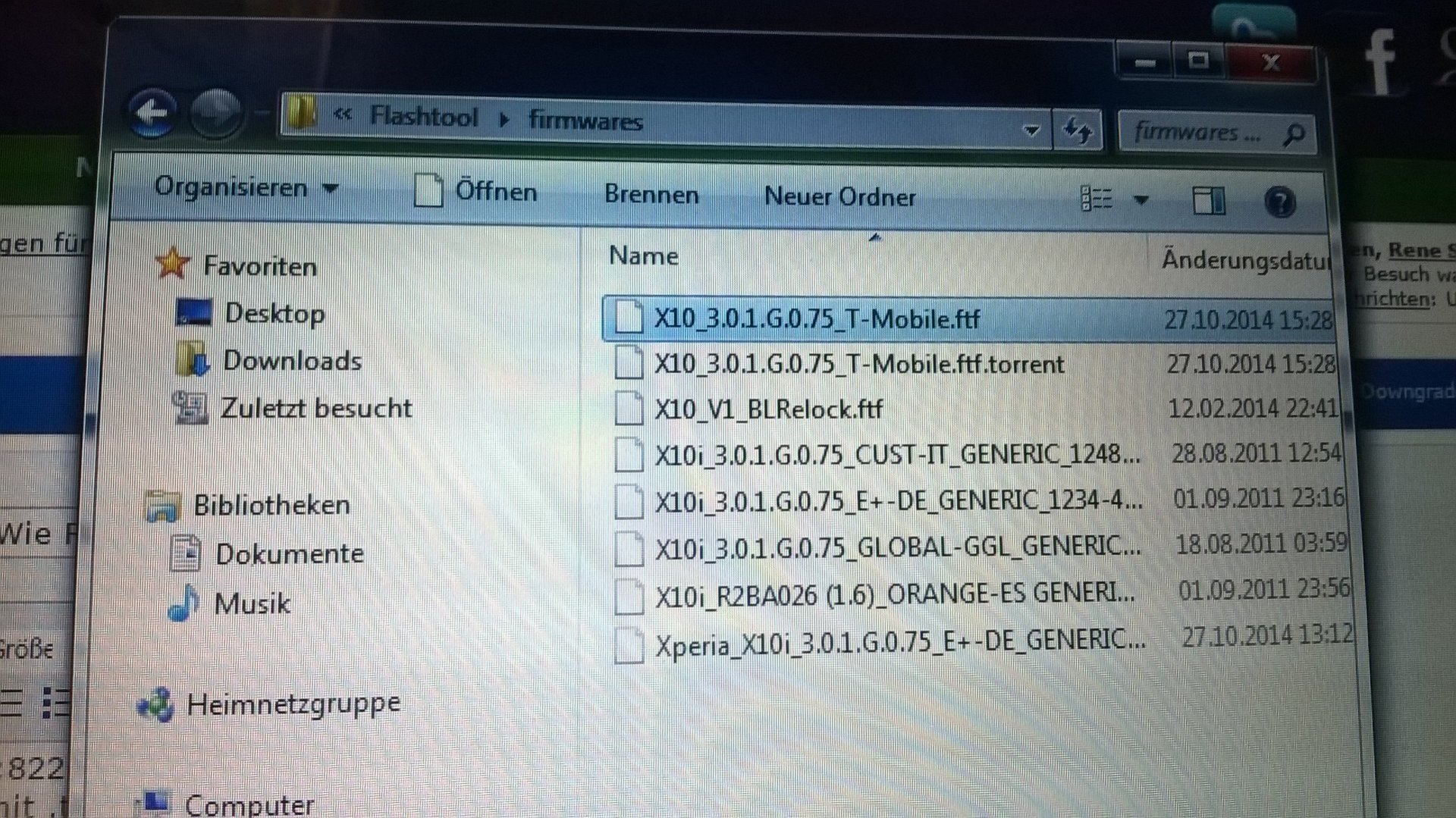
Task: Select Downloads in navigation pane
Action: click(x=292, y=361)
